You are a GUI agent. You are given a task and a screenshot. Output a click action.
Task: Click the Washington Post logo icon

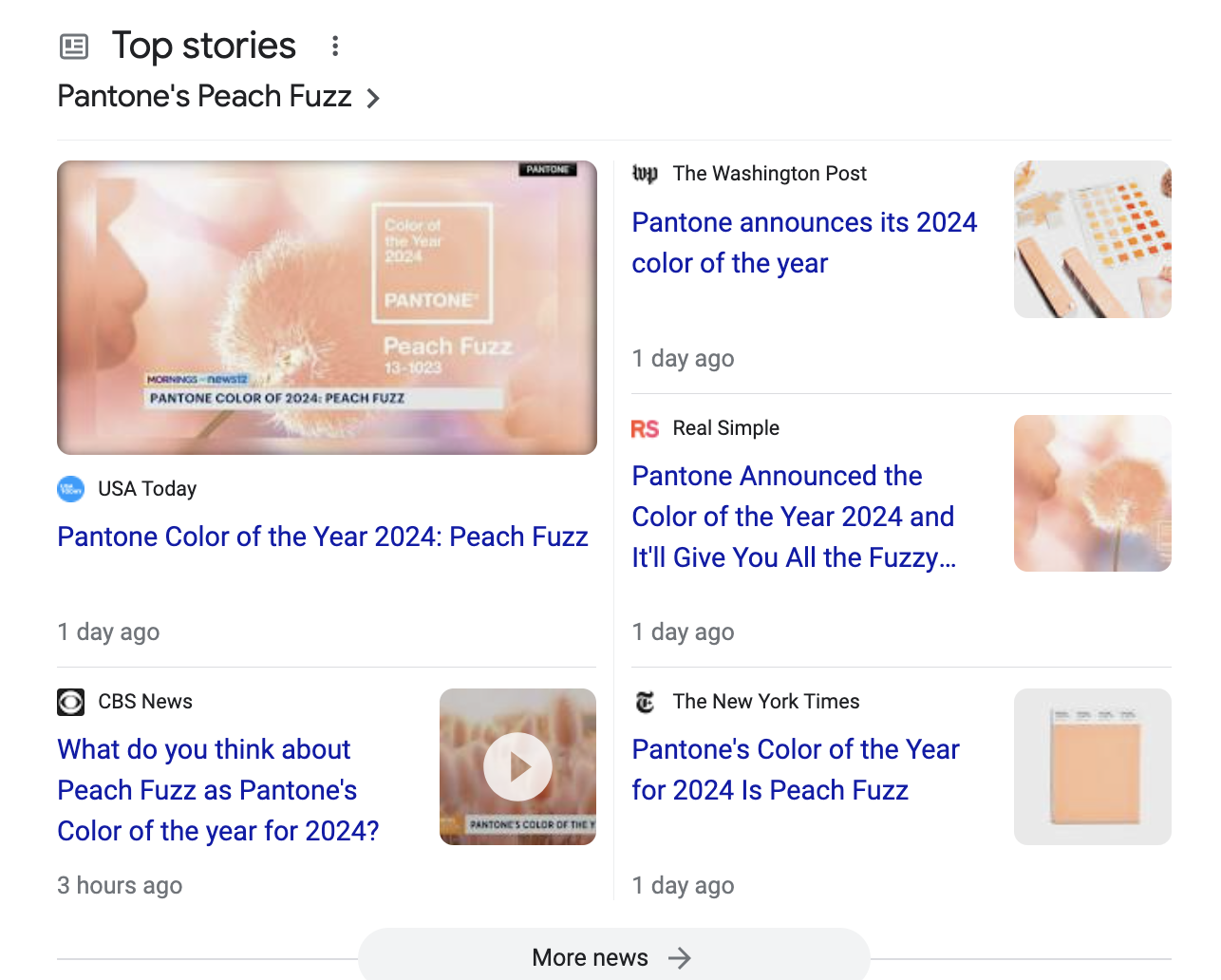pos(646,174)
